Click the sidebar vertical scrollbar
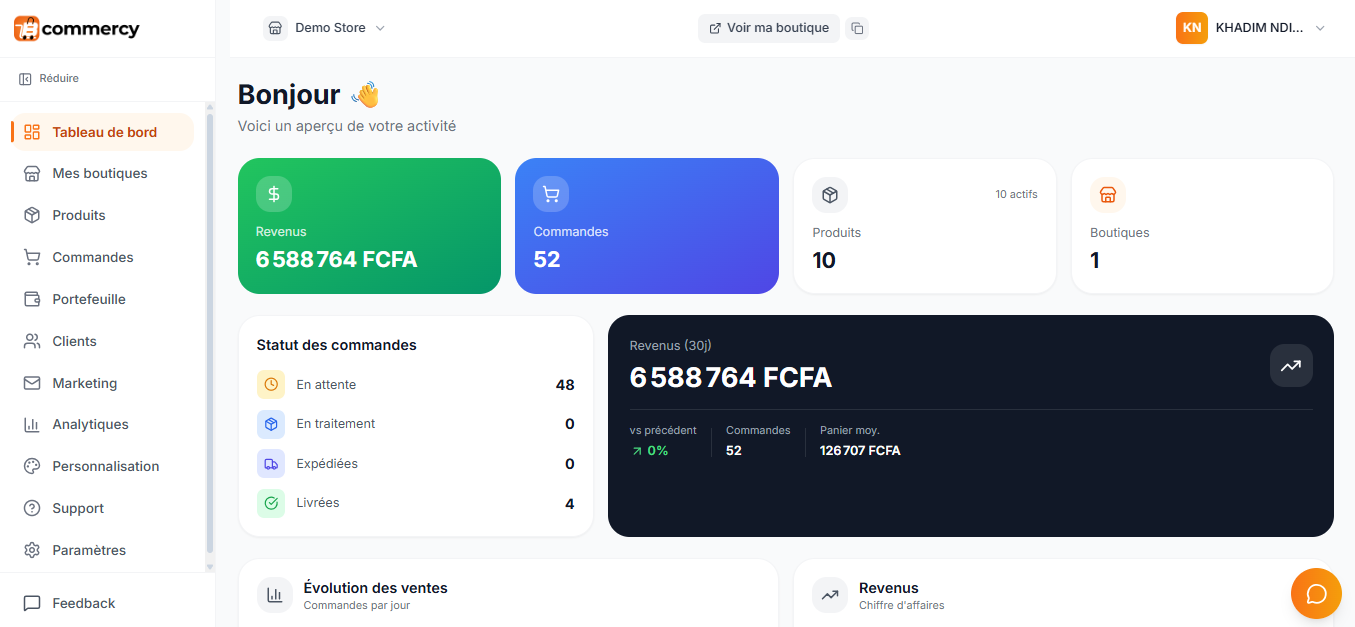 210,330
